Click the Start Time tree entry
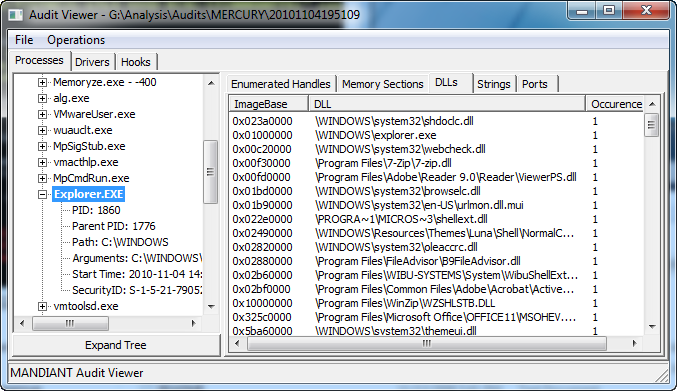The height and width of the screenshot is (391, 677). (137, 274)
